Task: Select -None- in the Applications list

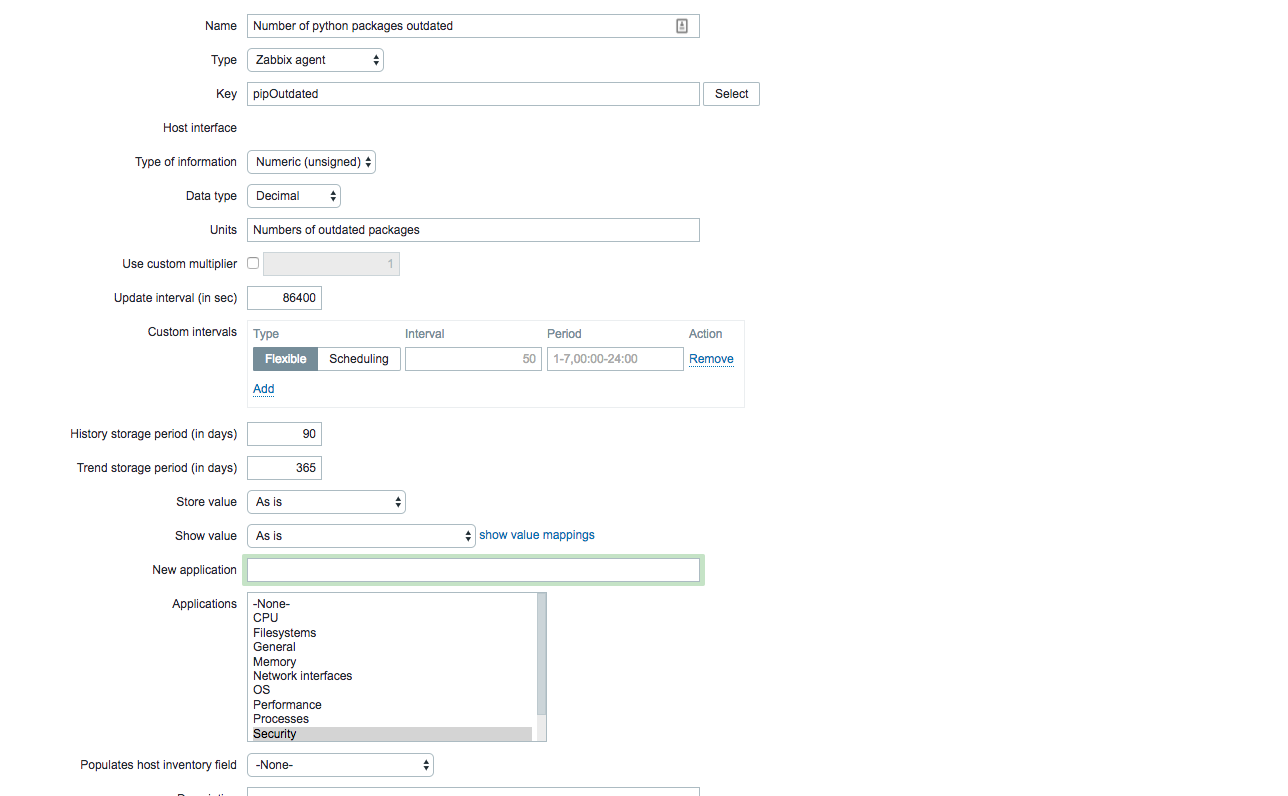Action: (392, 604)
